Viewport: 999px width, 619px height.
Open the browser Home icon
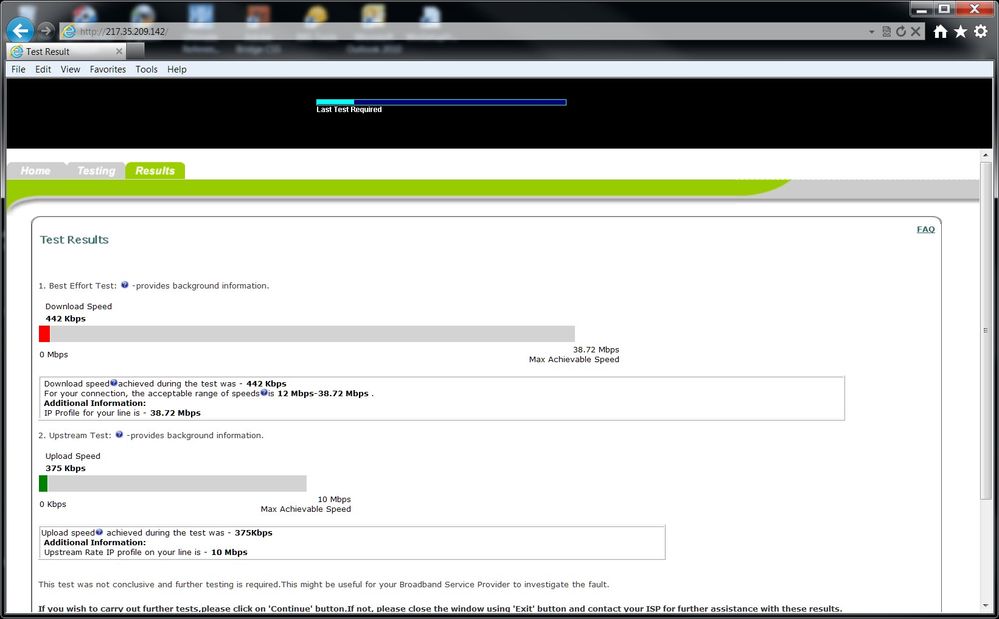pyautogui.click(x=940, y=31)
